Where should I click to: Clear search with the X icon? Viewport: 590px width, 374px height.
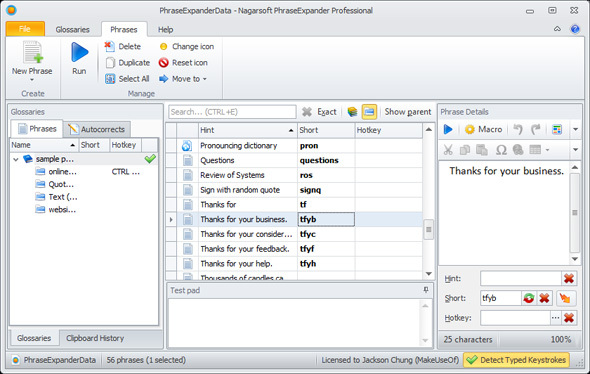click(x=307, y=112)
